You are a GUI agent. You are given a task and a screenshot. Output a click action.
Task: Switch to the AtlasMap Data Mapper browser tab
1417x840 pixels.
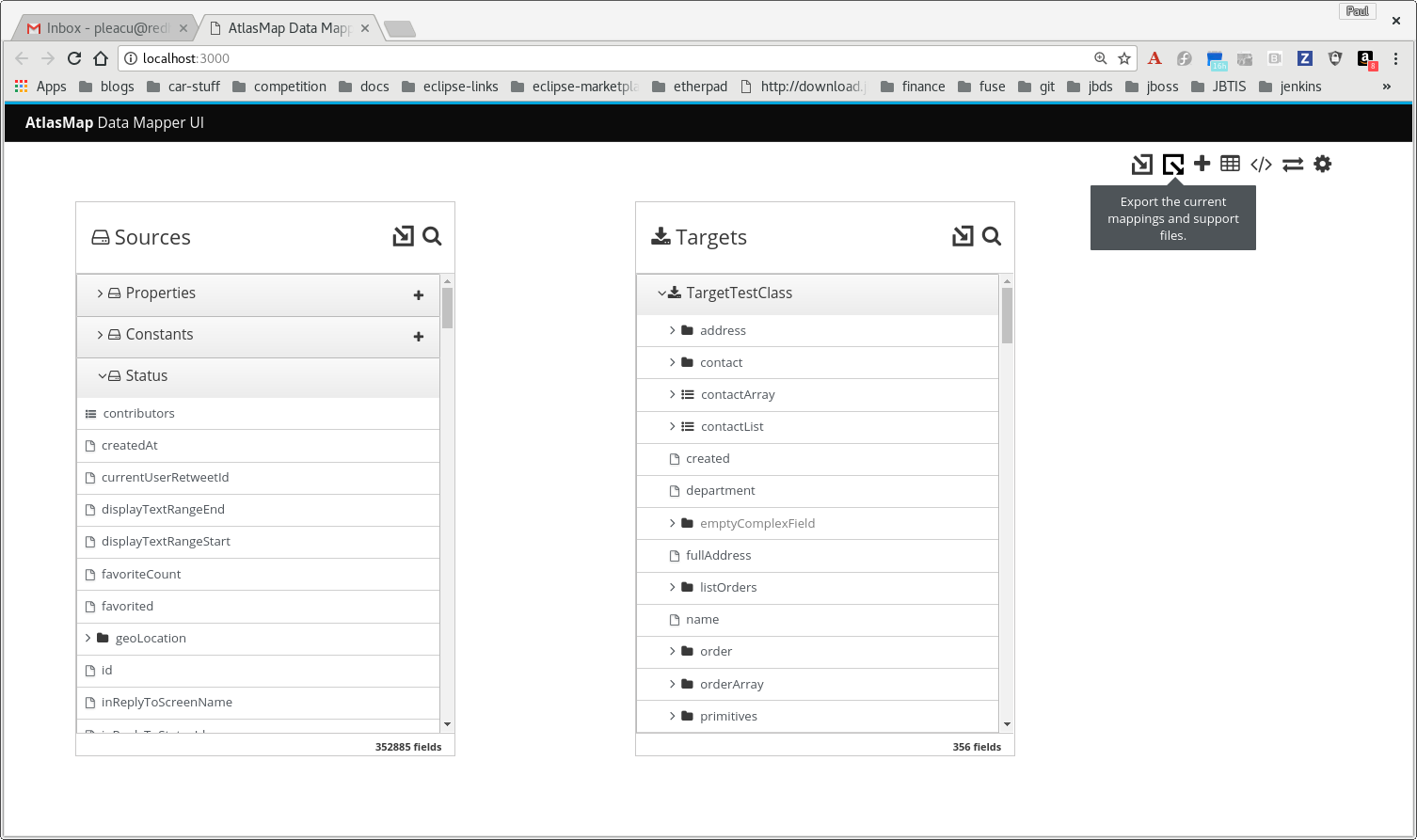(x=282, y=27)
